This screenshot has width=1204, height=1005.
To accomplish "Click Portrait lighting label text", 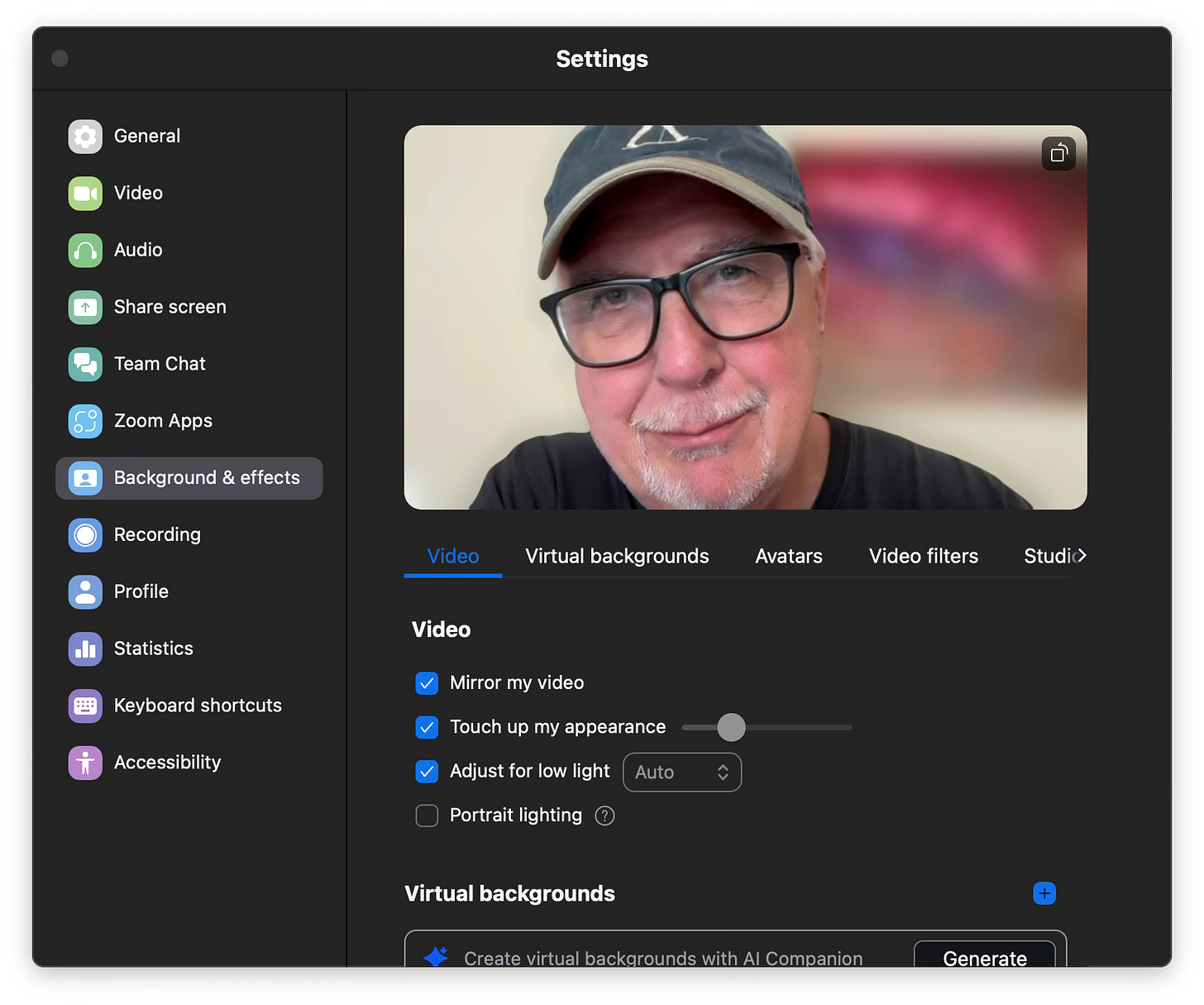I will [516, 815].
